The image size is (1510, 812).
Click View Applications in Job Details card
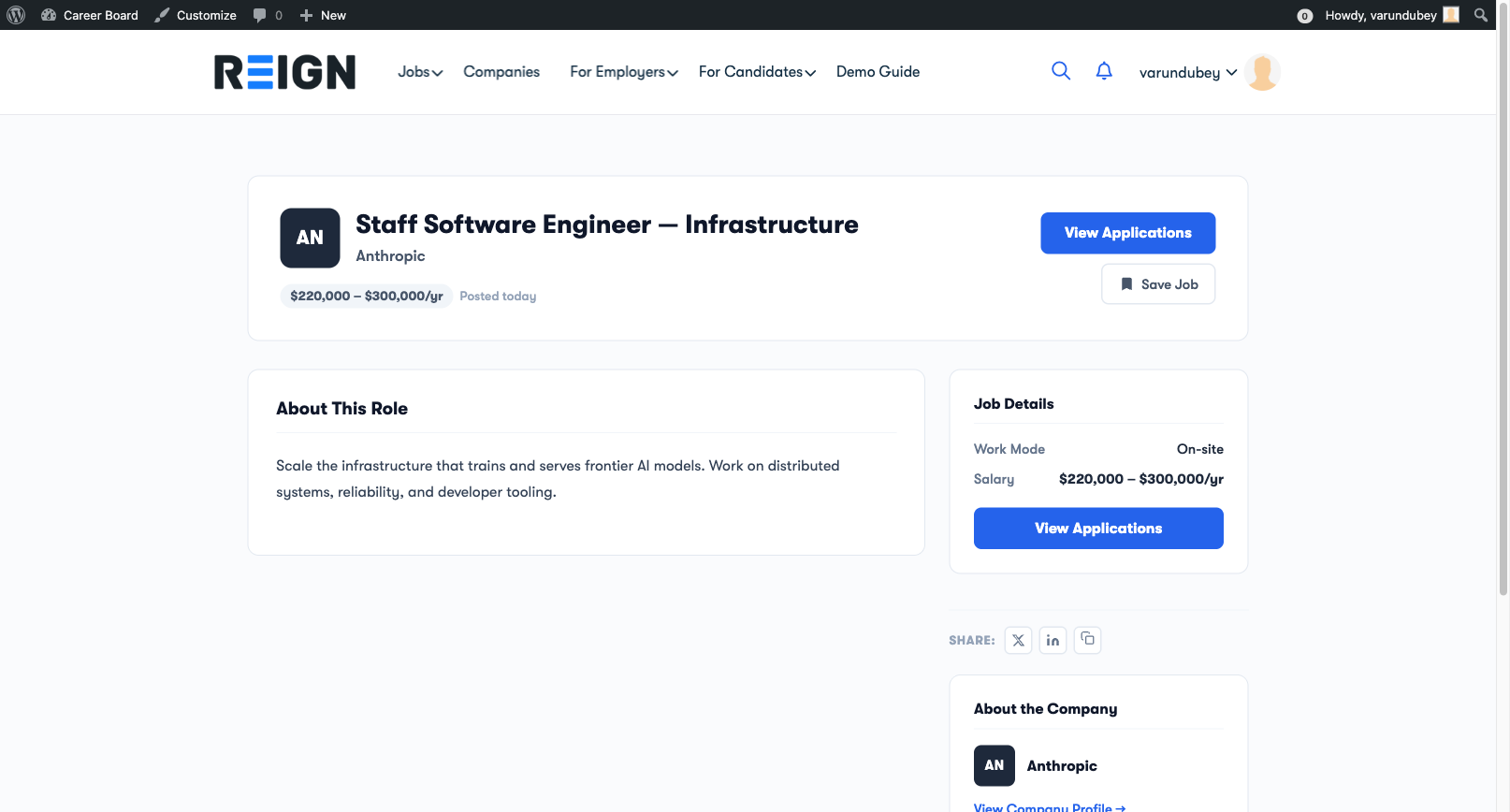(1098, 529)
